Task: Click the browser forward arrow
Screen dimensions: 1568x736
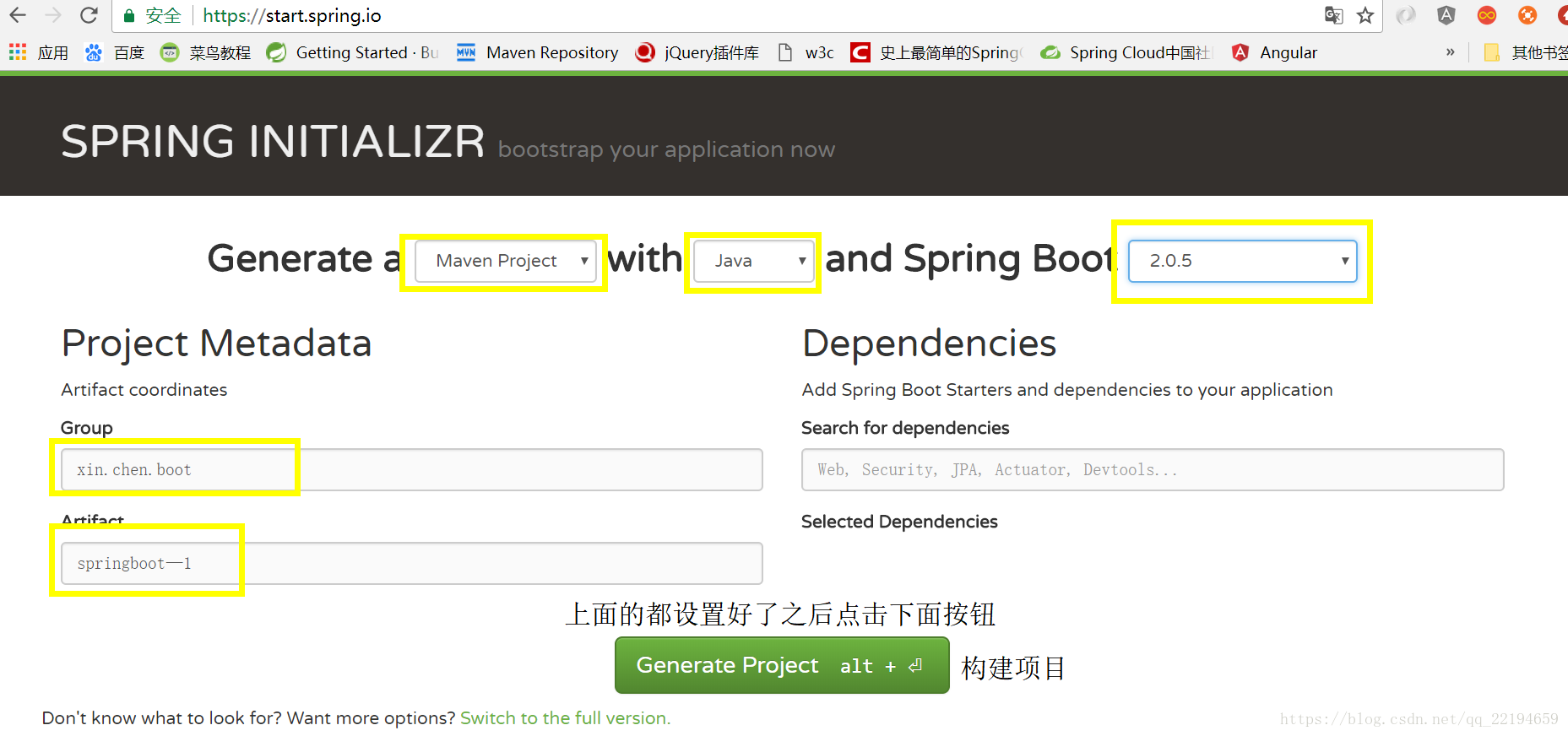Action: click(x=53, y=15)
